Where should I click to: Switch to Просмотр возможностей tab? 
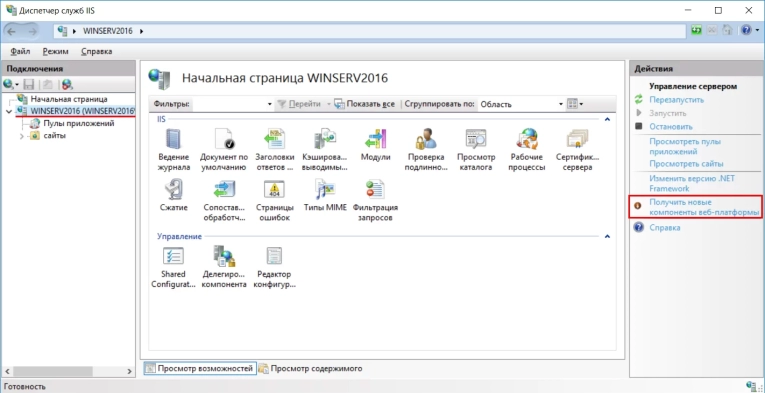pos(200,369)
